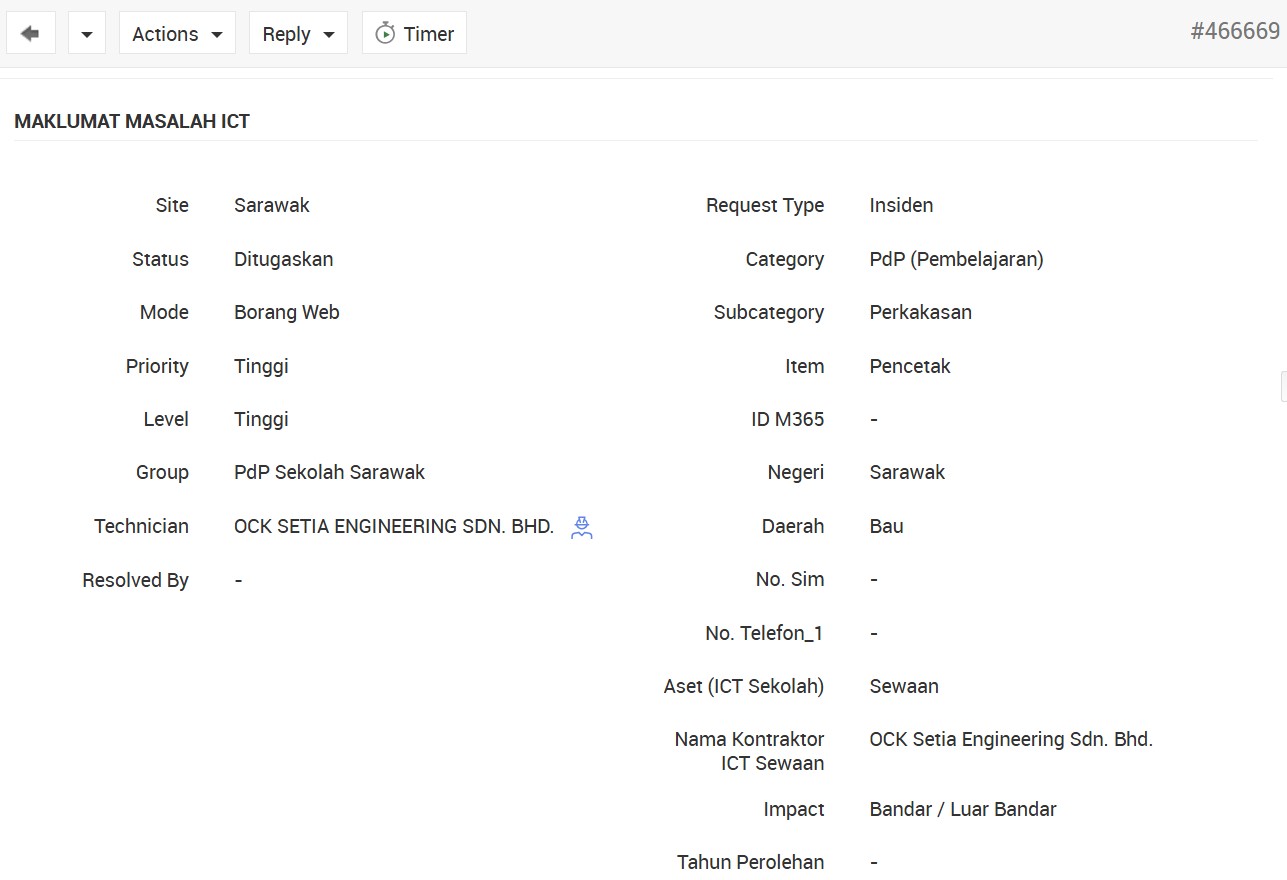
Task: Click the Status value Ditugaskan
Action: pos(283,259)
